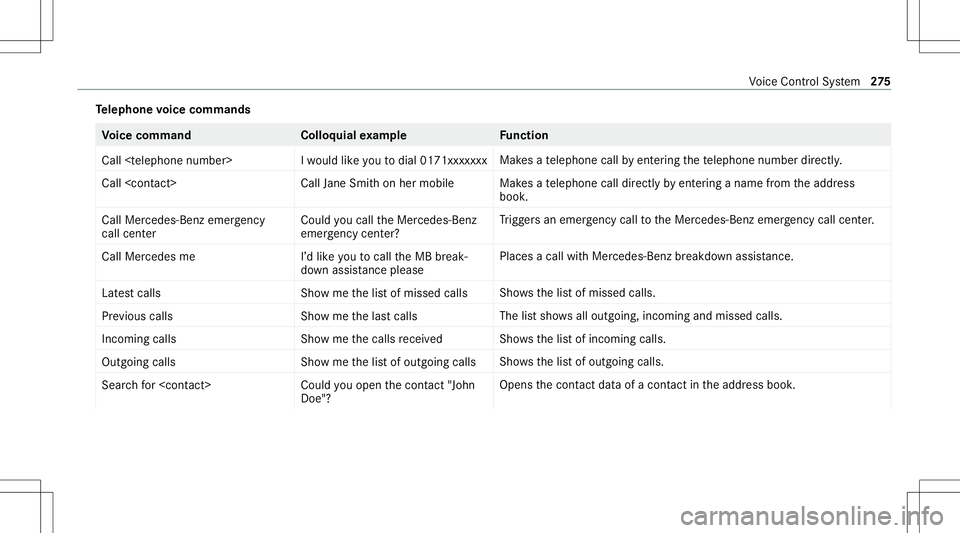
Task: Click 'Shows the list of outgoing calls.' text
Action: [581, 362]
